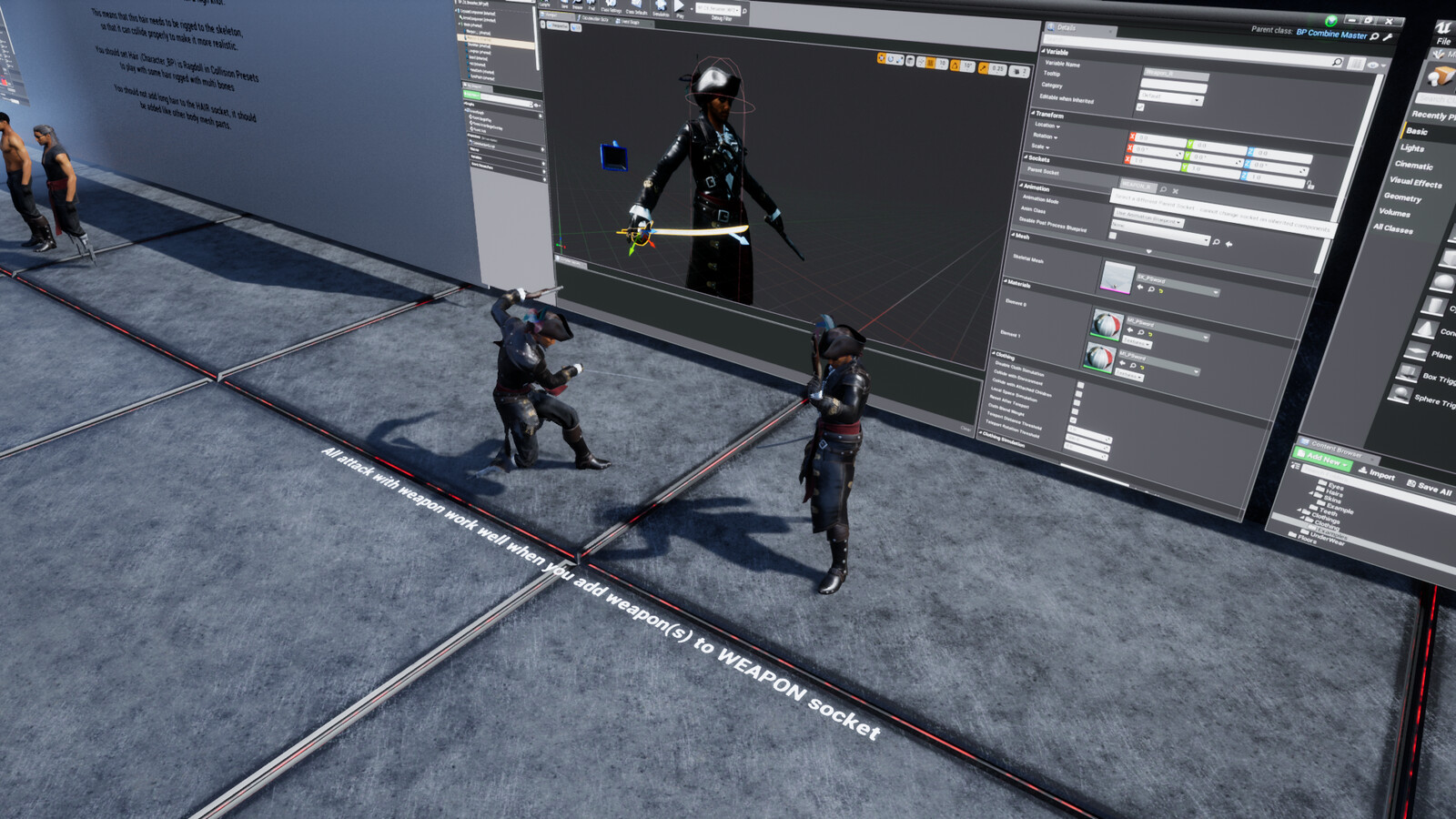Click Element 1 material use-selected arrow icon
The image size is (1456, 819).
pyautogui.click(x=1122, y=363)
